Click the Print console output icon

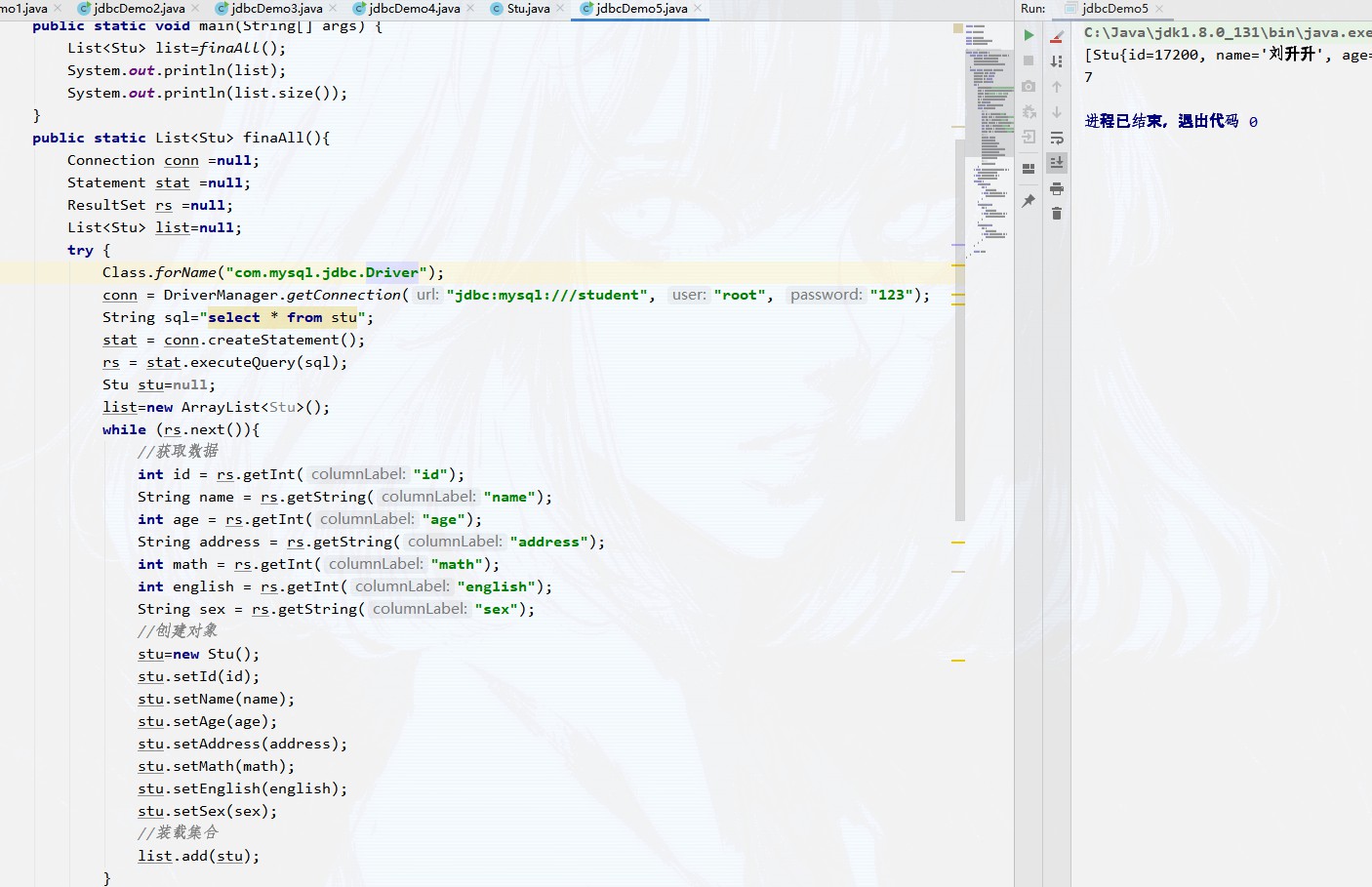coord(1057,188)
